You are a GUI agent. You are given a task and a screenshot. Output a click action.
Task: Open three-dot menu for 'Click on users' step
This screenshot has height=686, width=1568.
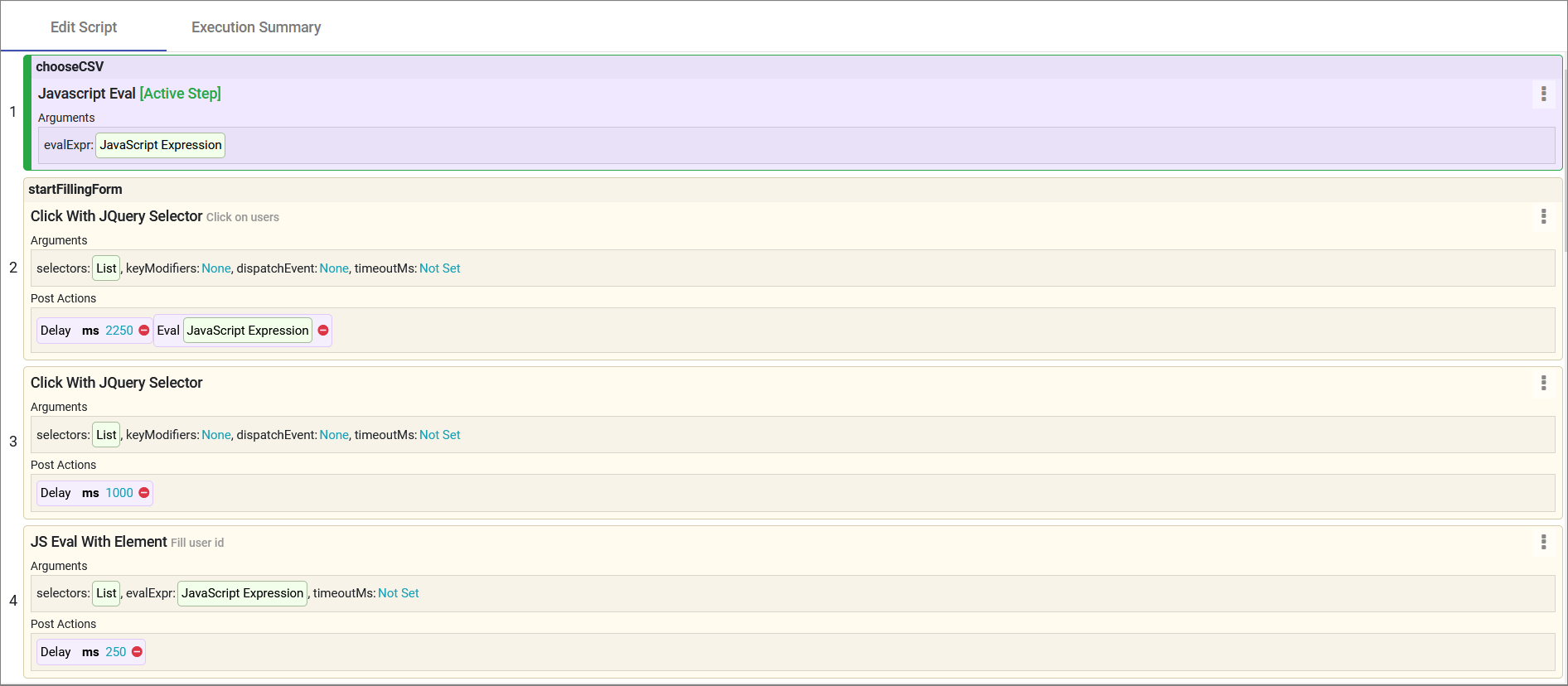pos(1543,216)
